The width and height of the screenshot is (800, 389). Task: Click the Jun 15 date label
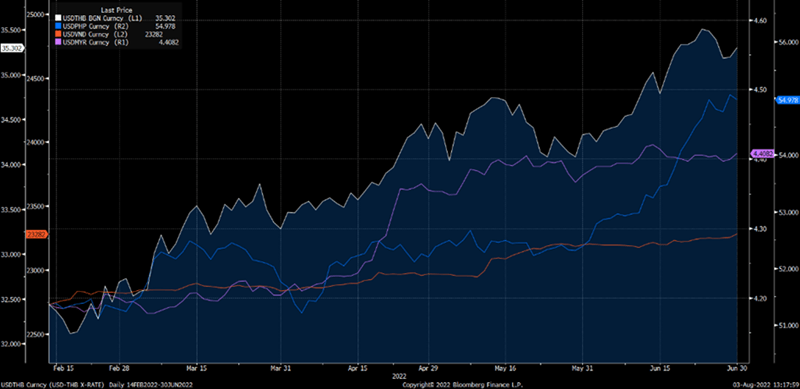[659, 367]
